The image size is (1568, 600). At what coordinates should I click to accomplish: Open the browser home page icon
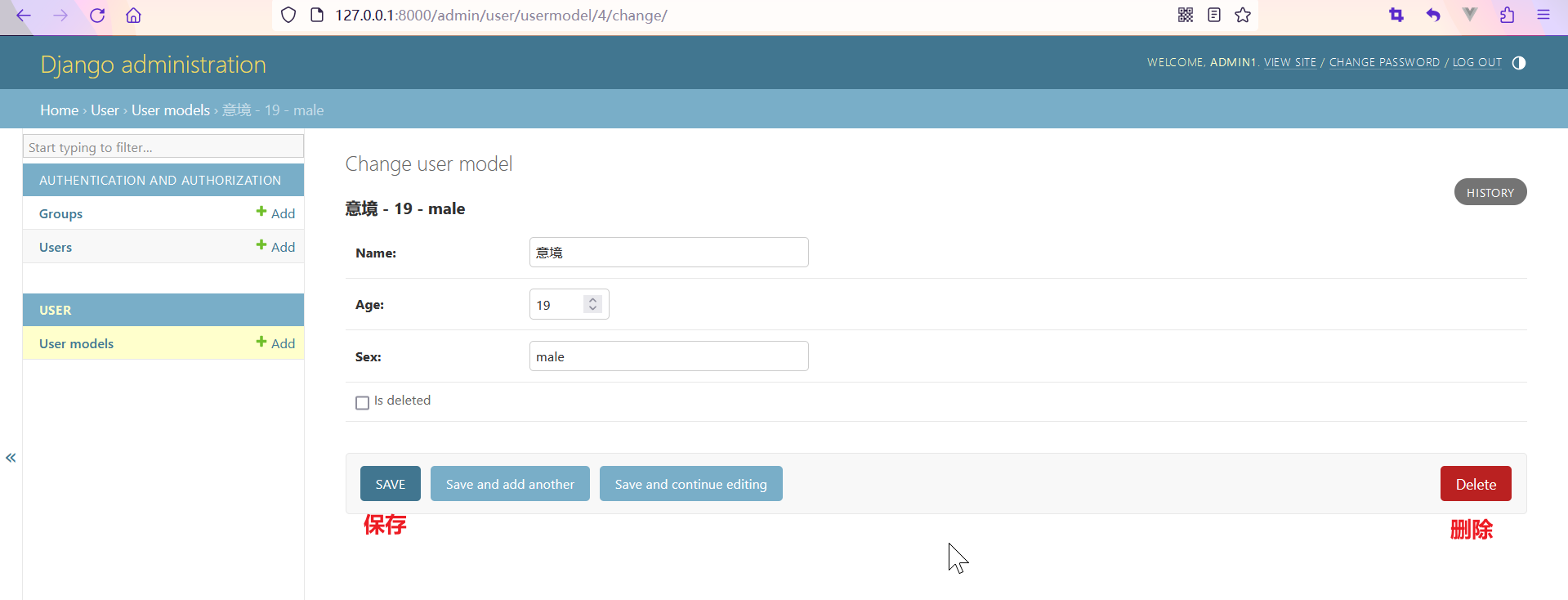point(133,15)
